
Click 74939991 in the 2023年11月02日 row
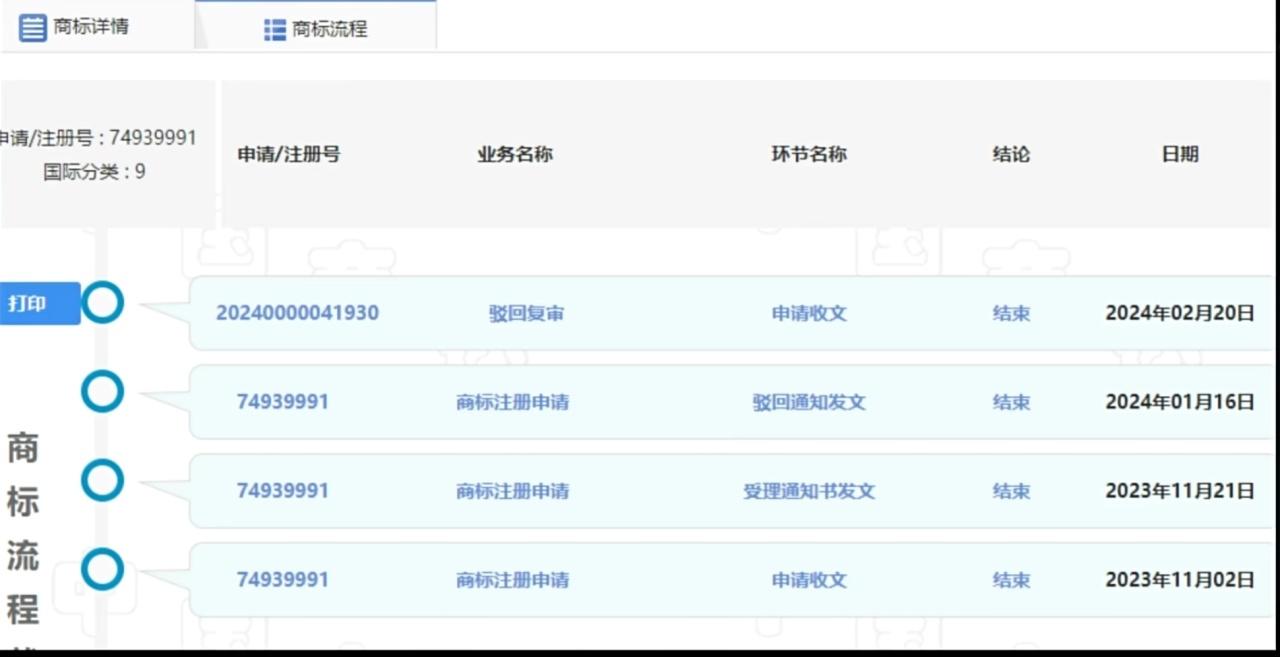282,580
